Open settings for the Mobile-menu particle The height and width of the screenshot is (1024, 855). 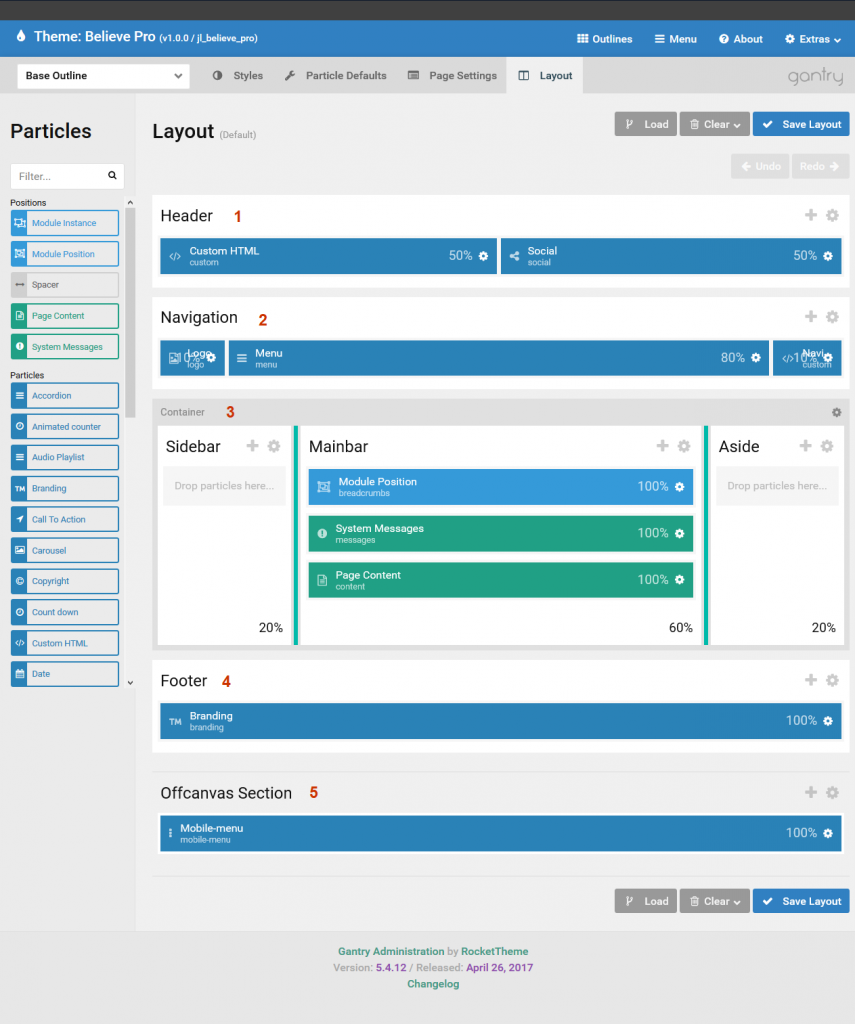tap(827, 832)
